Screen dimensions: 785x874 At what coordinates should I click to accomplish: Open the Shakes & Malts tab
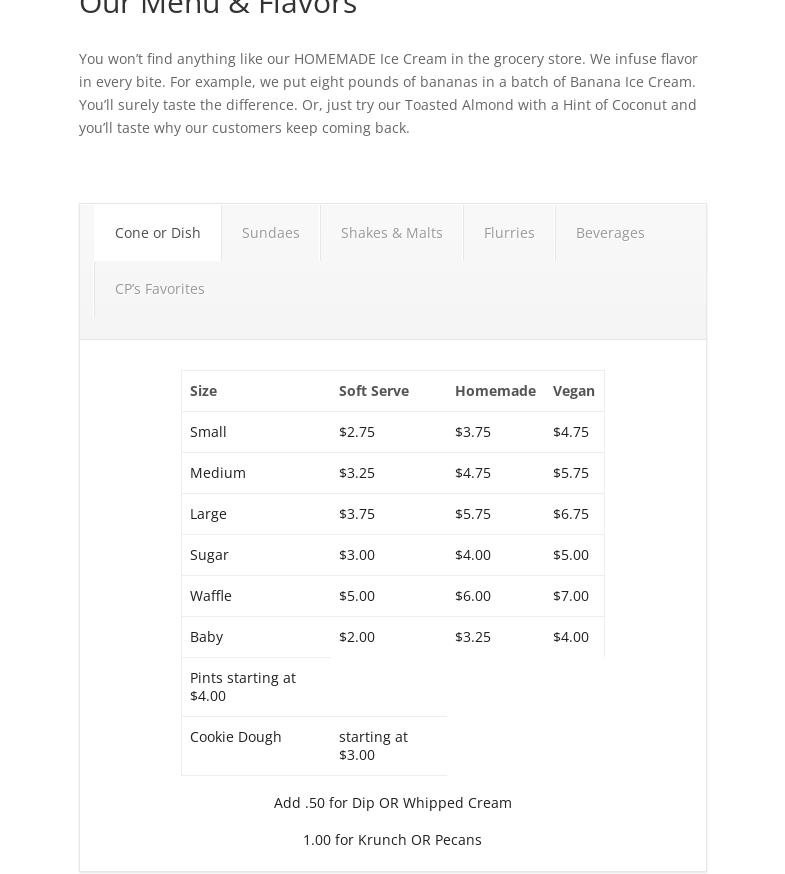[391, 233]
